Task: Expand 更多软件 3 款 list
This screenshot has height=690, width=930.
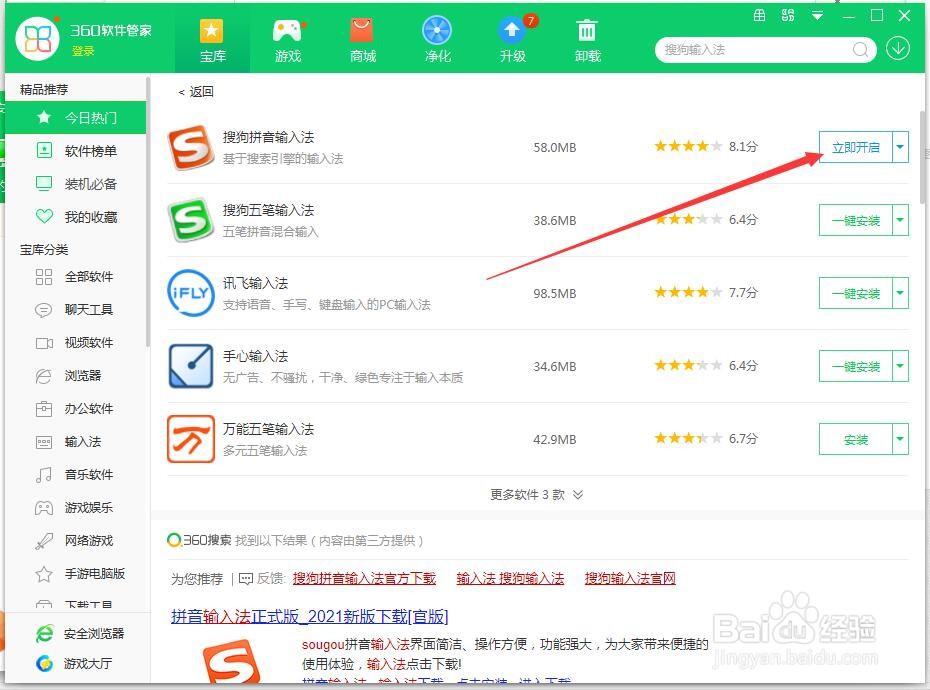Action: click(x=536, y=495)
